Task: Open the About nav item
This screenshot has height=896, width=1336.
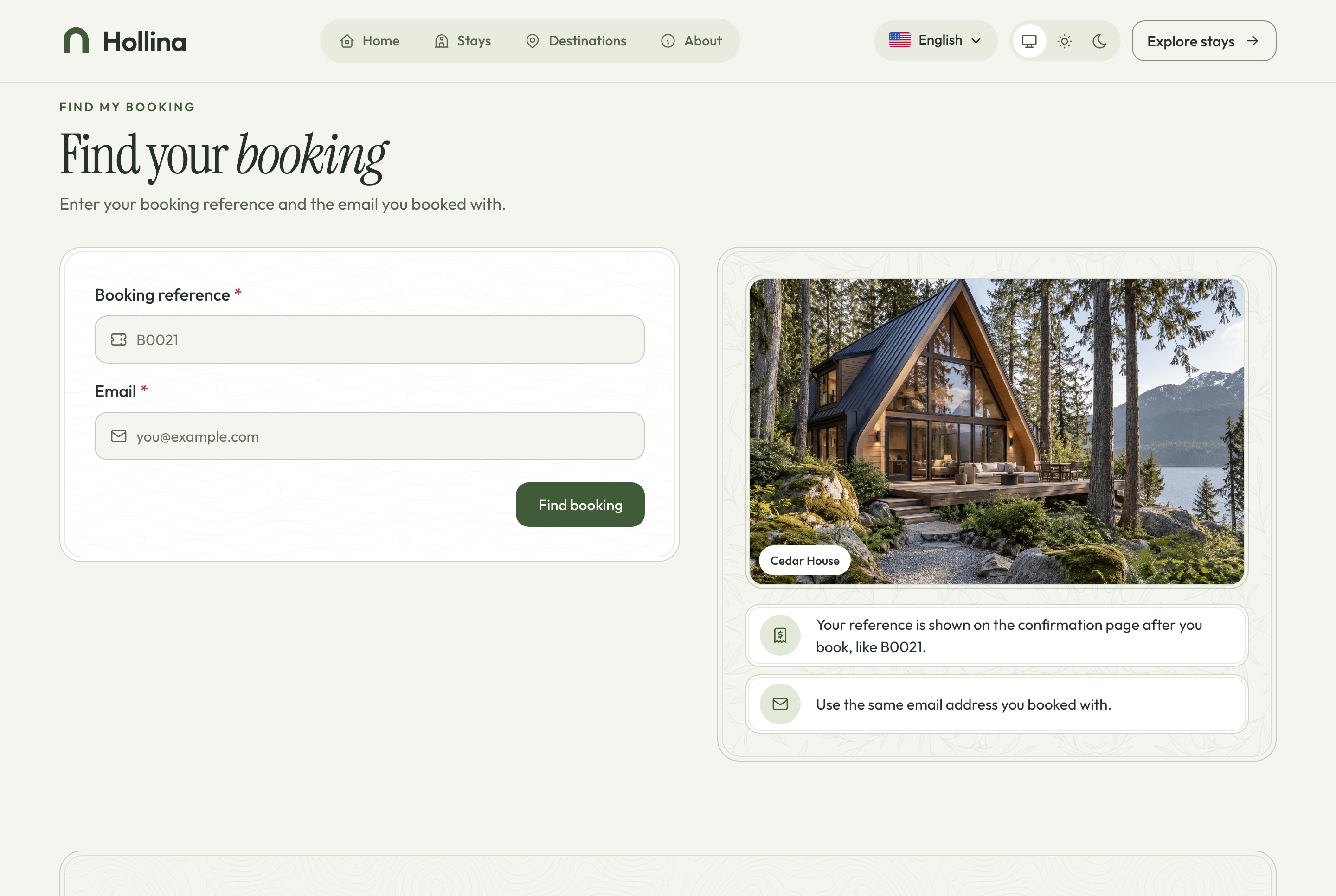Action: pyautogui.click(x=691, y=41)
